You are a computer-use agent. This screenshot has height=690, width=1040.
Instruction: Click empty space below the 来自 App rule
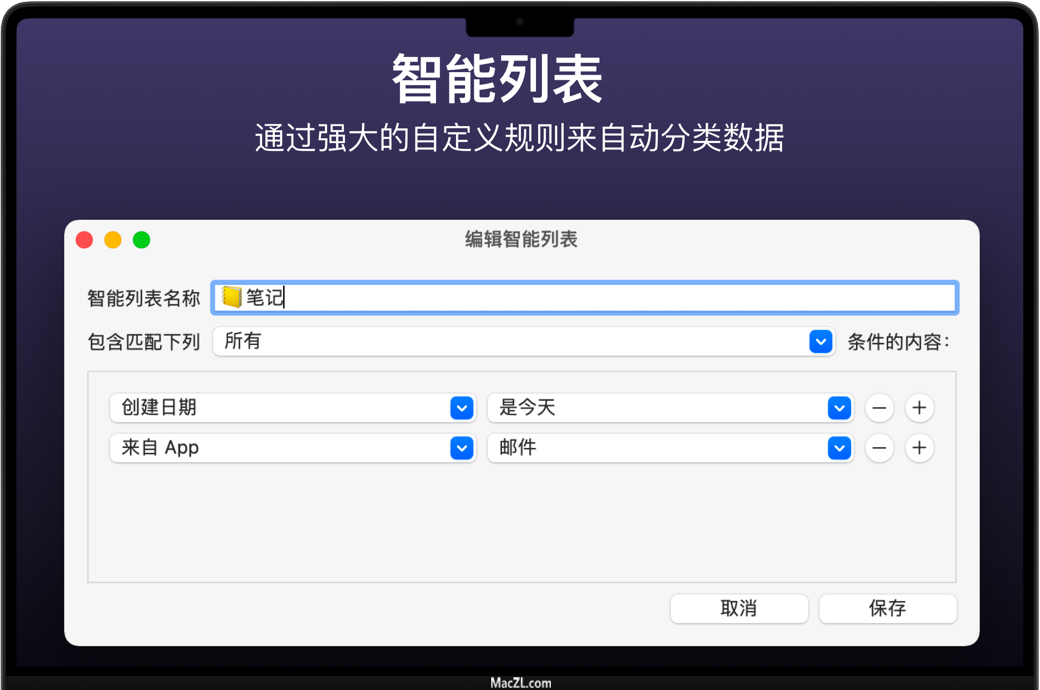tap(520, 525)
